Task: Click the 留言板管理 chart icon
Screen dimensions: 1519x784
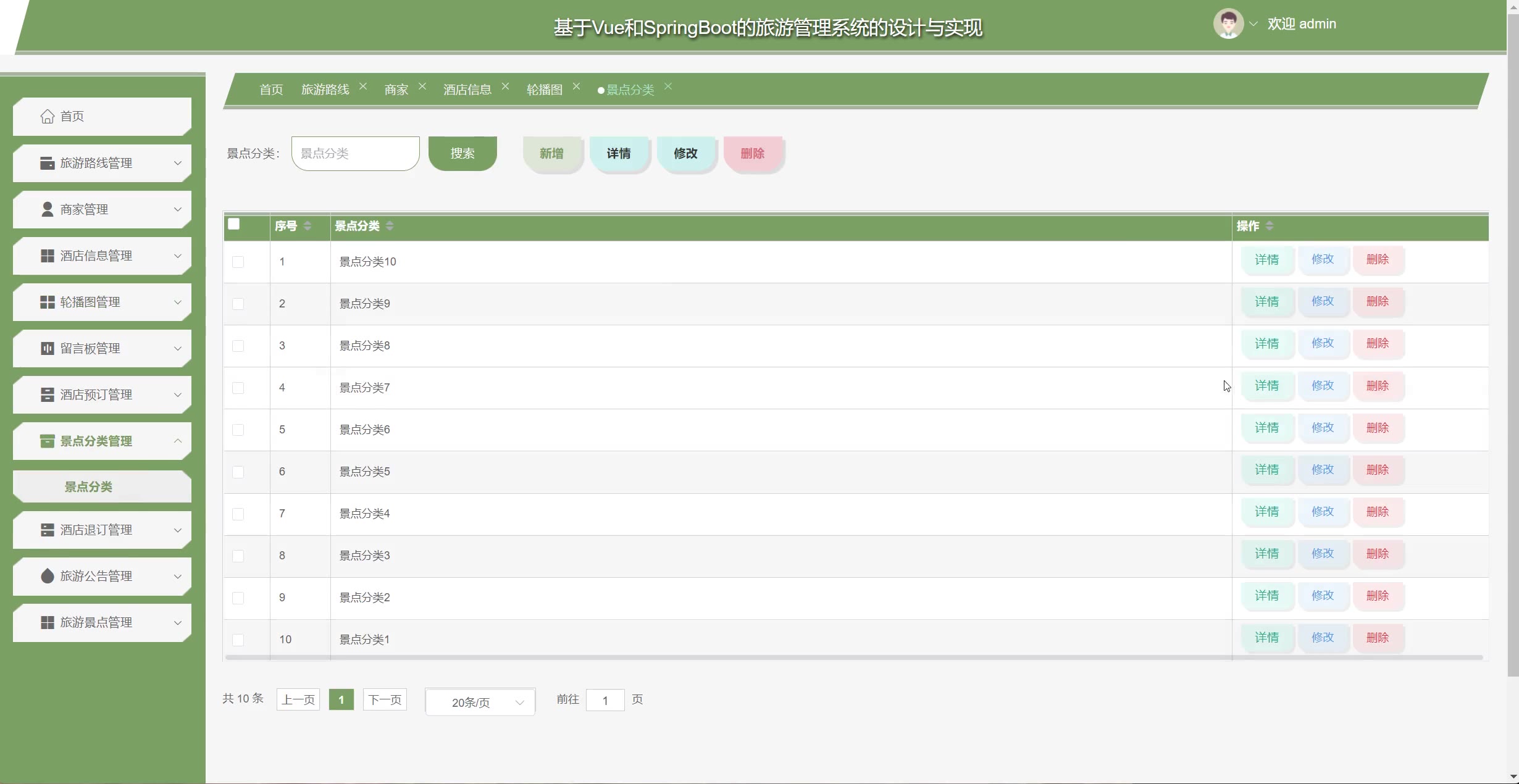Action: tap(47, 348)
